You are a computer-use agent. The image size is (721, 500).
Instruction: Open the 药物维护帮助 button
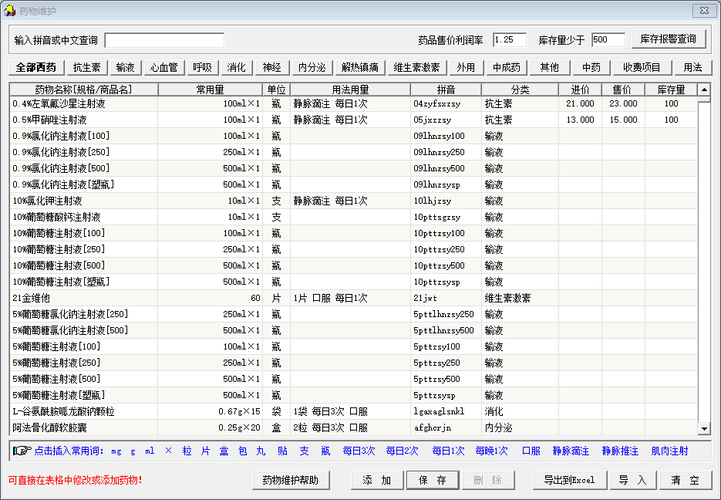coord(291,480)
